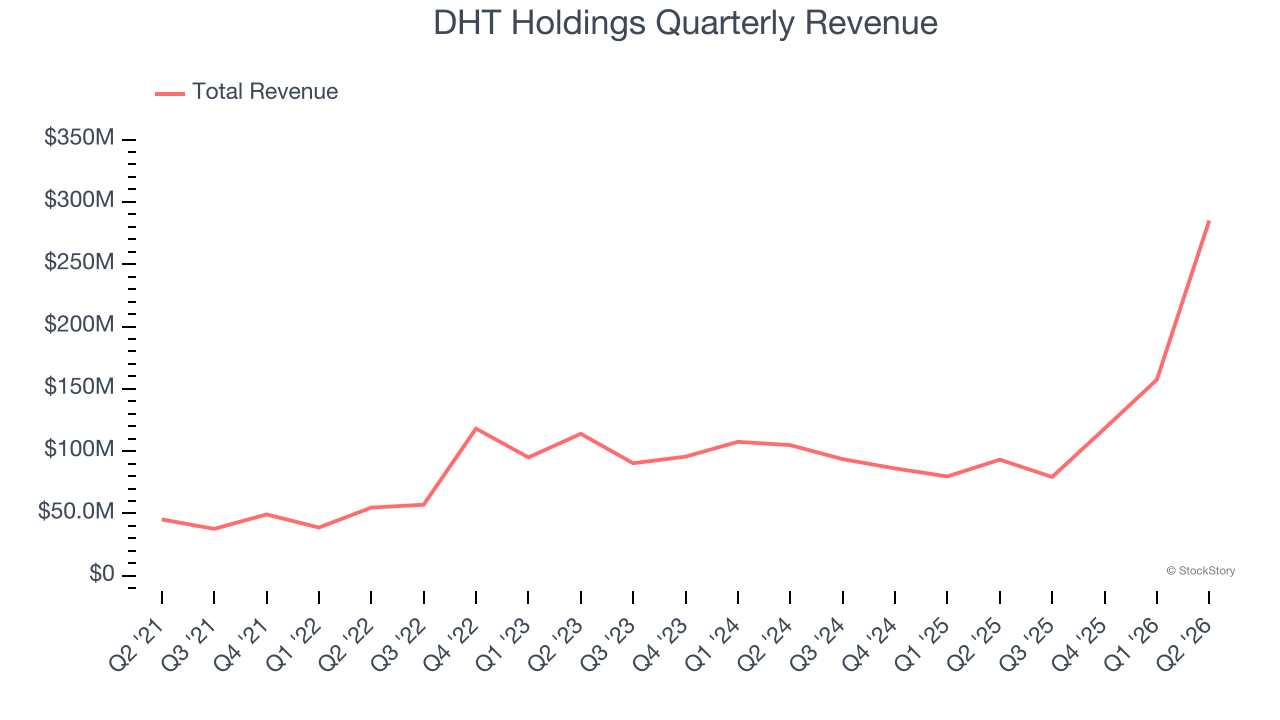Click the revenue line peak at Q4 '22
This screenshot has width=1280, height=720.
click(476, 428)
